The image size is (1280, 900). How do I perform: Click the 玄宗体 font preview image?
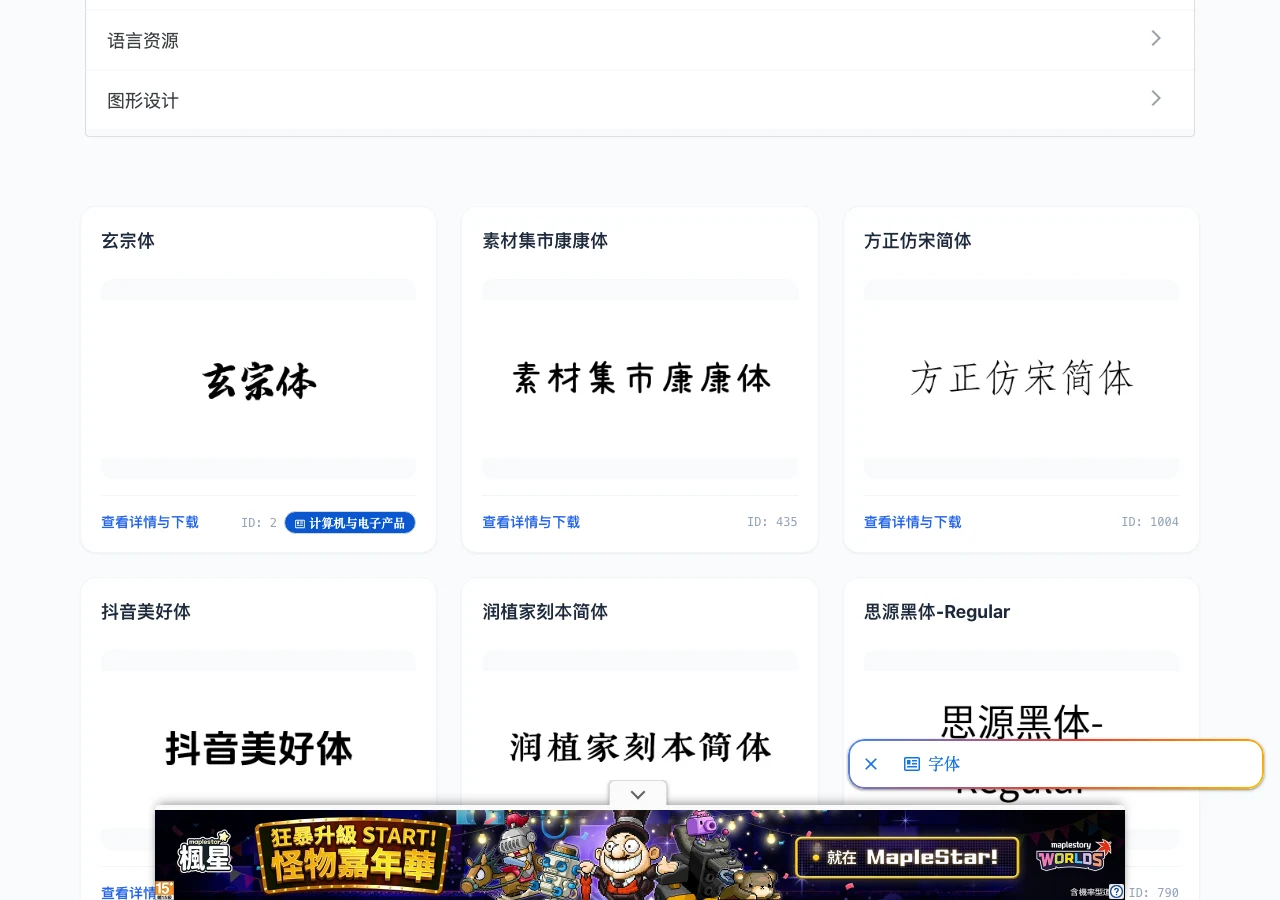pyautogui.click(x=259, y=379)
